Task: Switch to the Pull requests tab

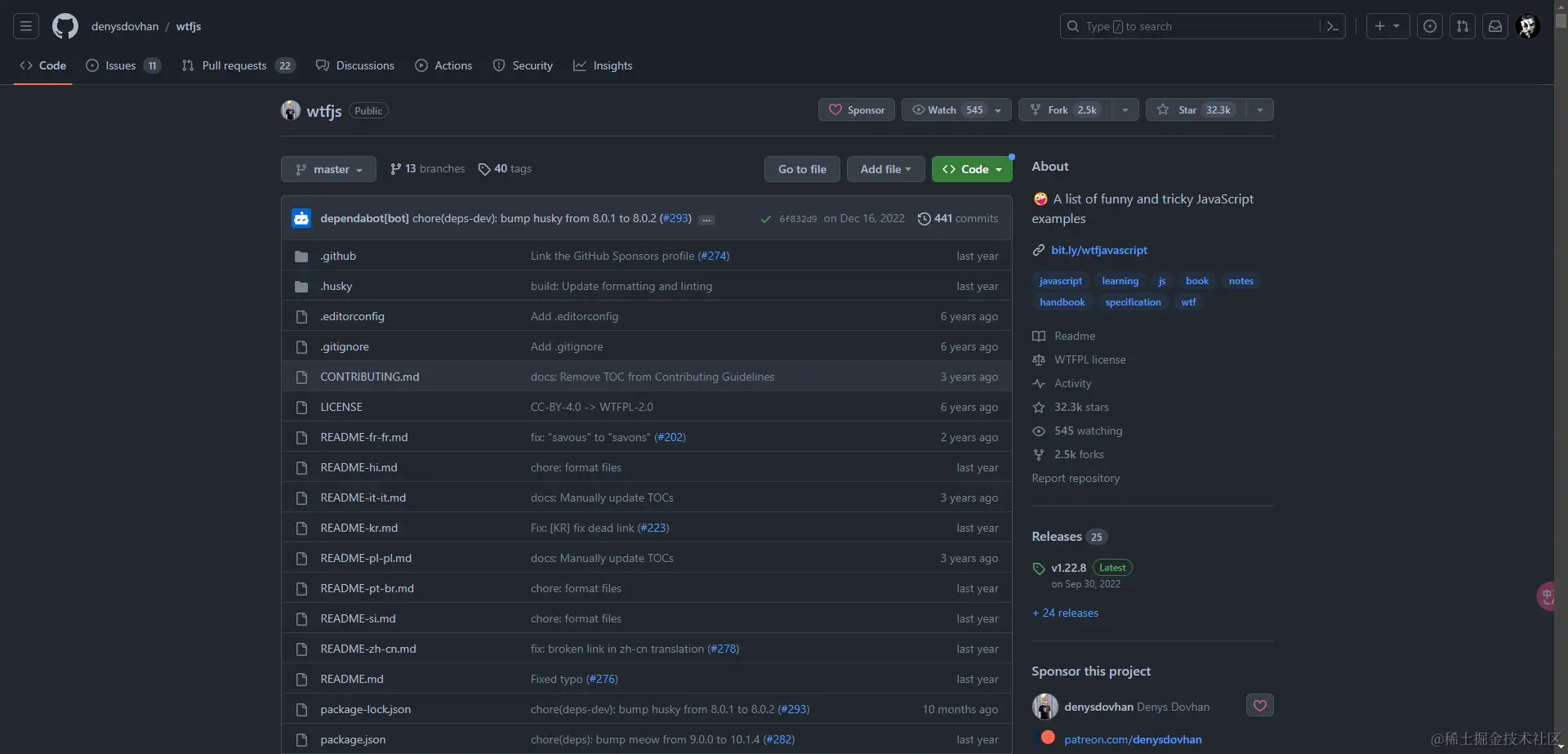Action: [238, 65]
